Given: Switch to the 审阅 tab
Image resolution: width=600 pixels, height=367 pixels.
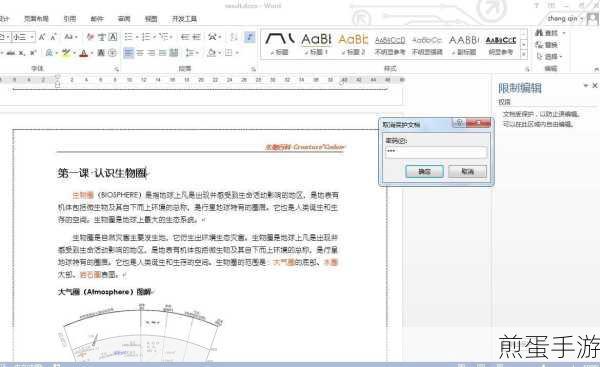Looking at the screenshot, I should 124,18.
